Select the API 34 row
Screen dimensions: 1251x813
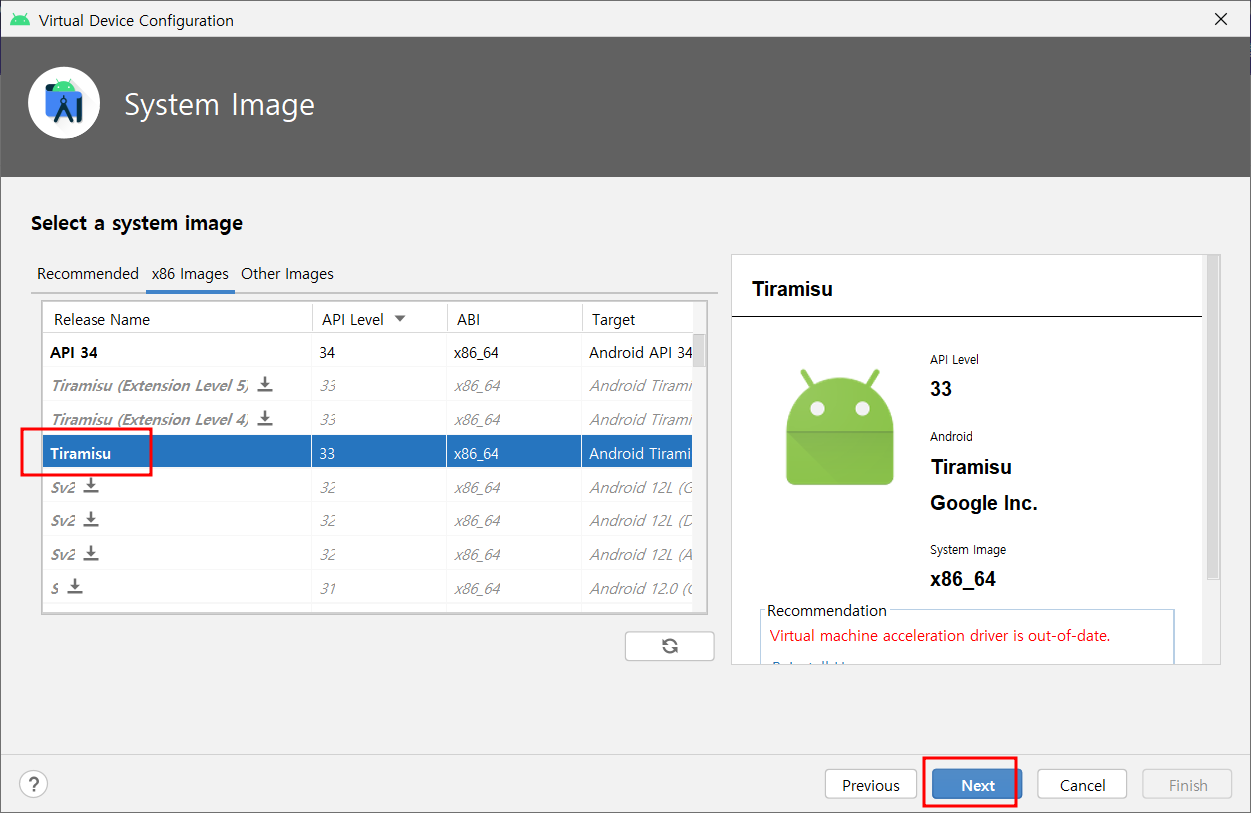[x=368, y=352]
